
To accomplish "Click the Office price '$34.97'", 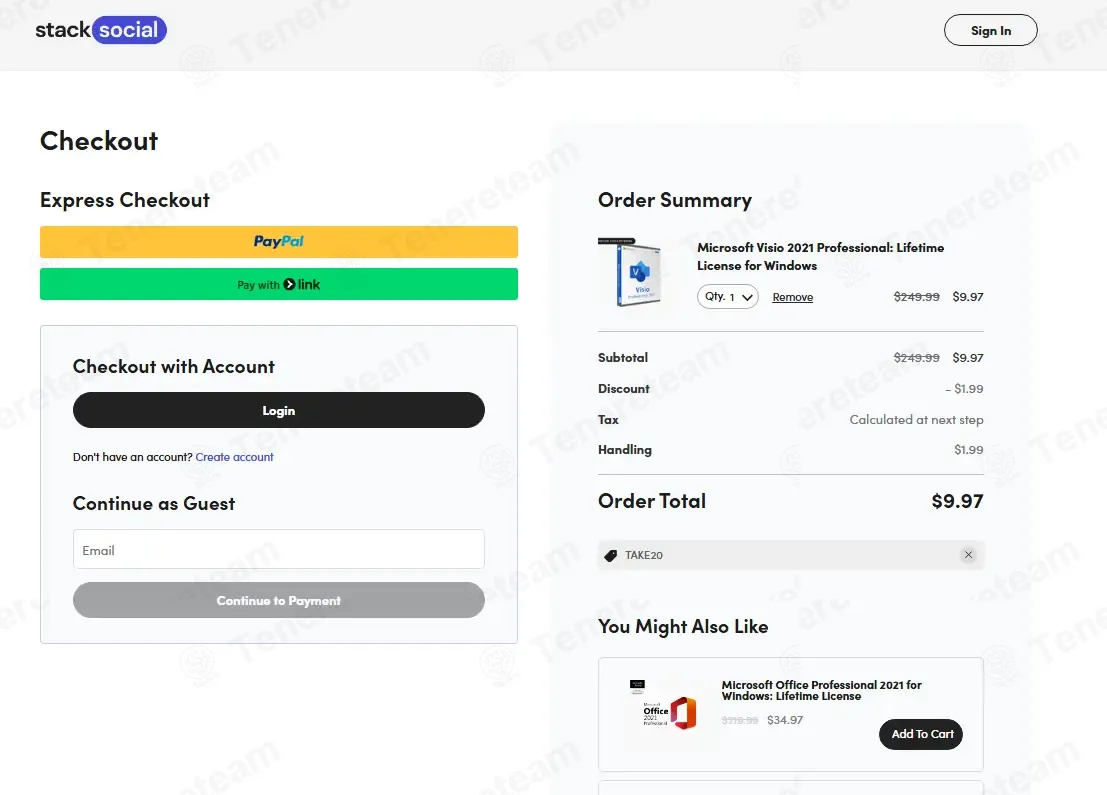I will click(785, 720).
